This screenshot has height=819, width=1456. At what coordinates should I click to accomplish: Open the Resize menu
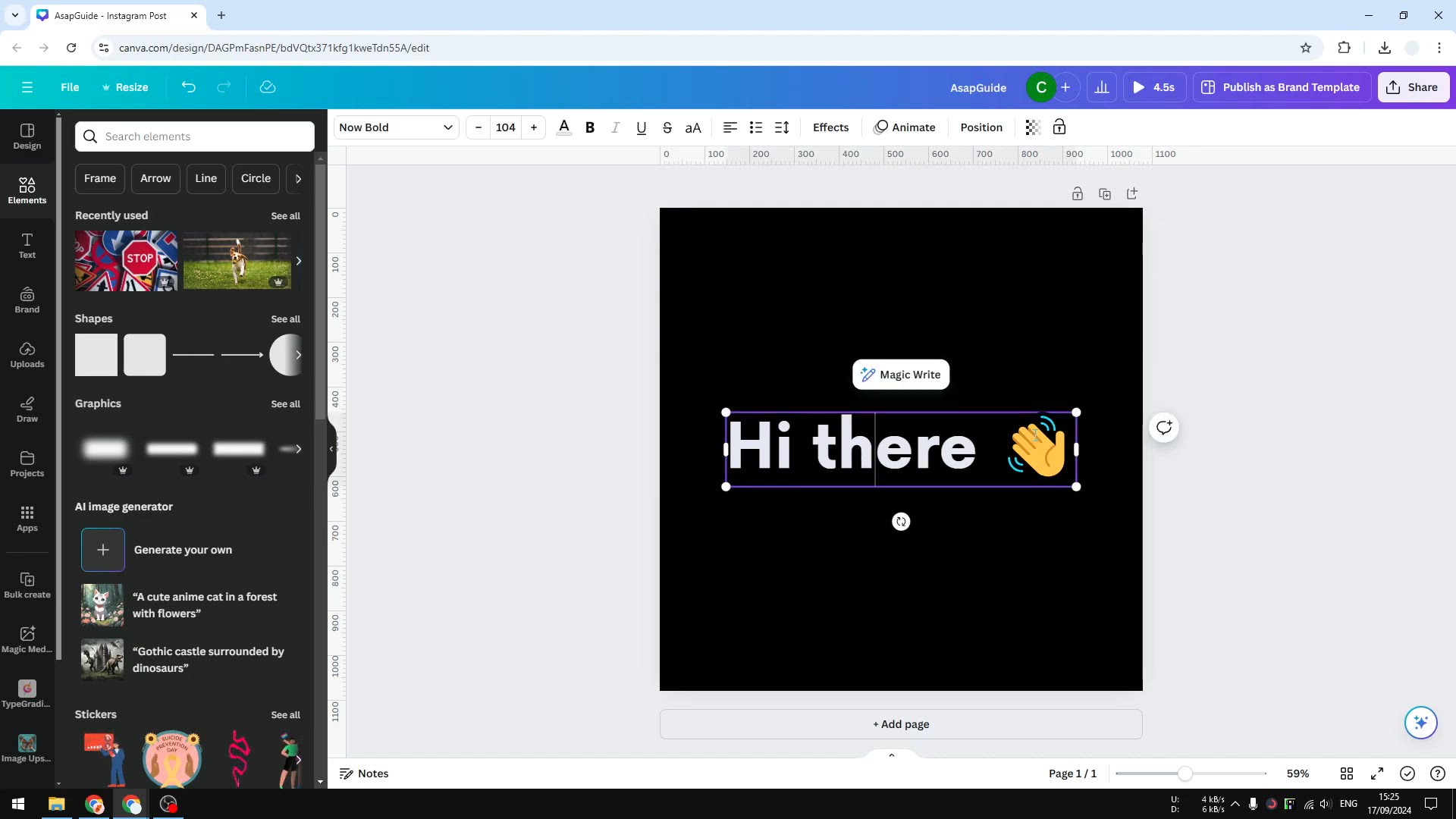pos(125,87)
